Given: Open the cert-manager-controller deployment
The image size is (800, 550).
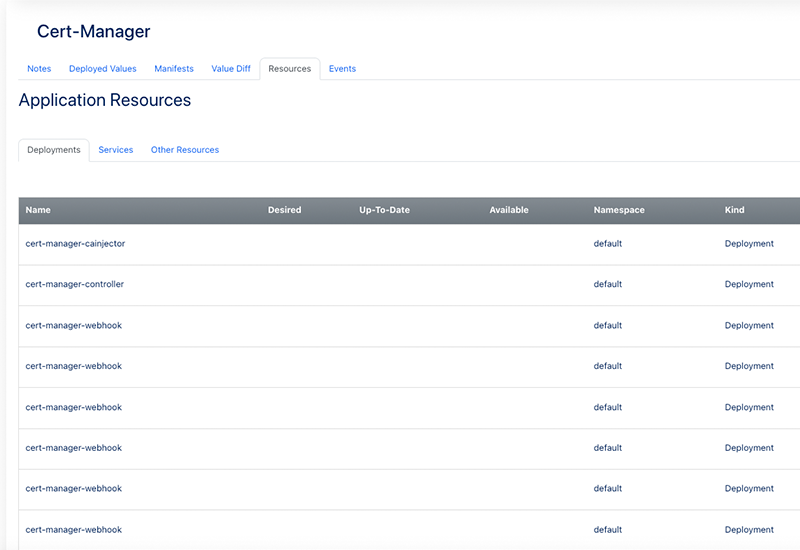Looking at the screenshot, I should pos(74,285).
